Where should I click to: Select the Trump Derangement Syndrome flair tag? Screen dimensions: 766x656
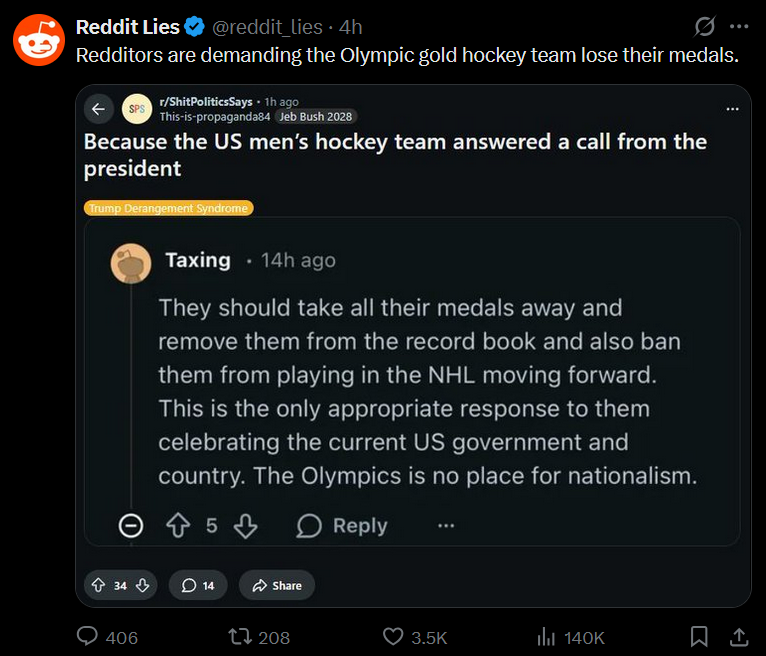pos(168,208)
